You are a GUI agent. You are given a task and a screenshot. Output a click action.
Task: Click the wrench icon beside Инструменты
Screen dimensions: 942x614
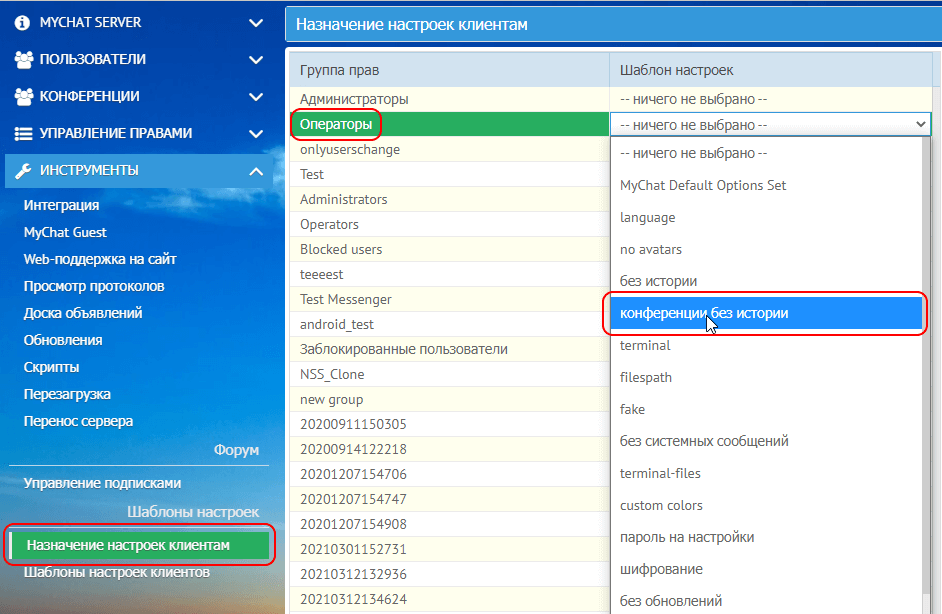[24, 171]
